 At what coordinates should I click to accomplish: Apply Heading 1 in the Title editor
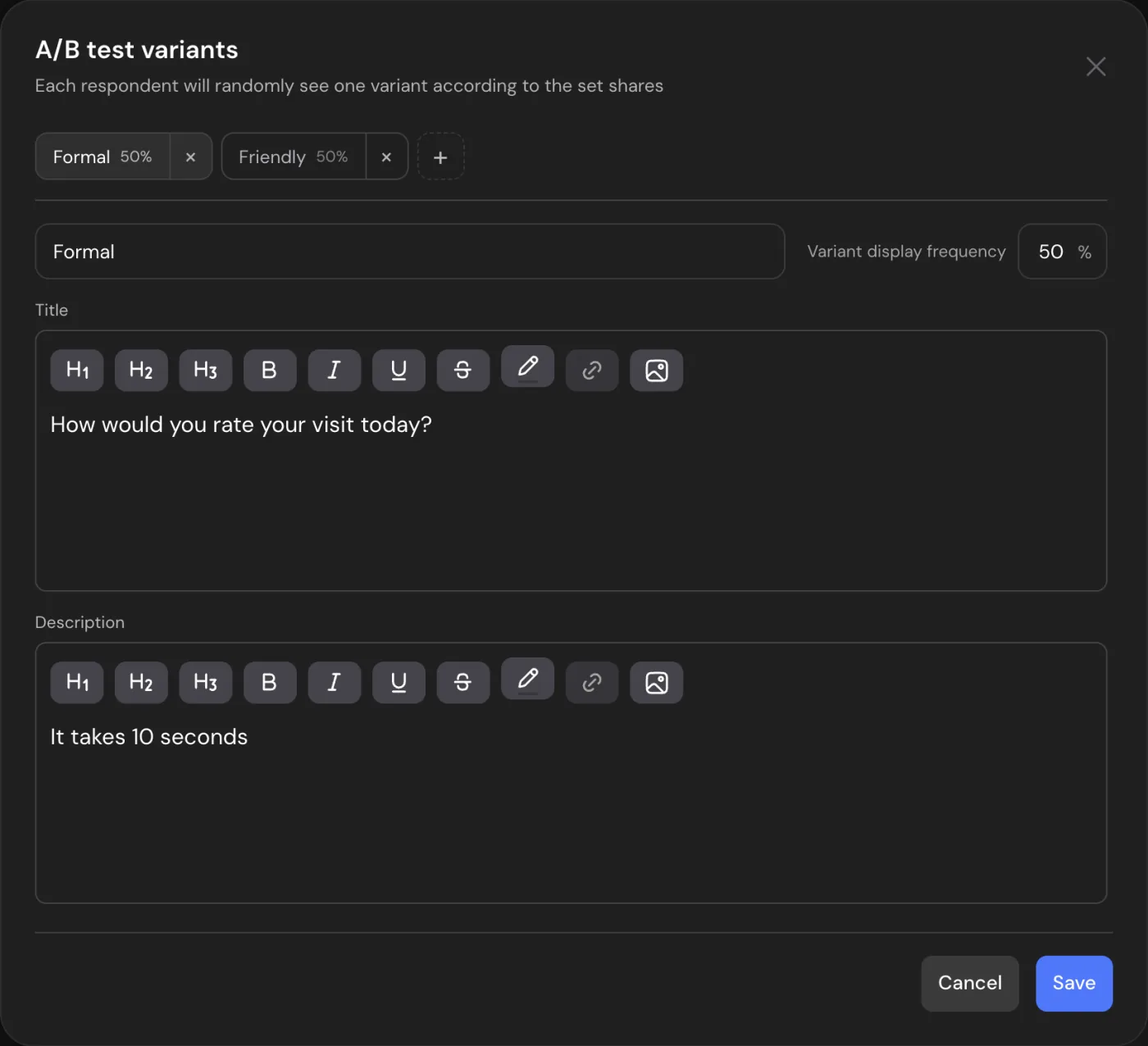(x=77, y=371)
